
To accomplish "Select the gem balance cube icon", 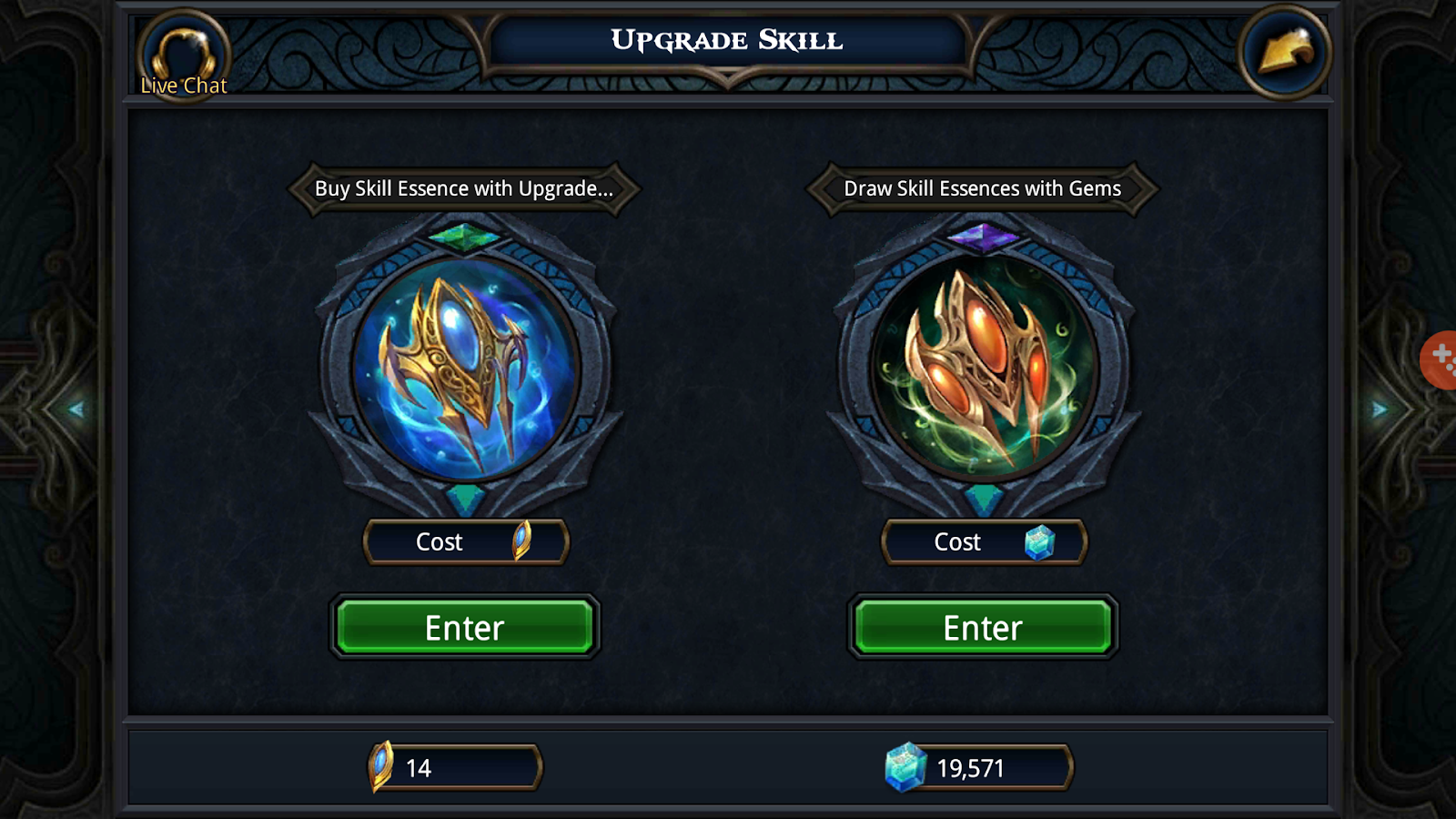I will (905, 767).
